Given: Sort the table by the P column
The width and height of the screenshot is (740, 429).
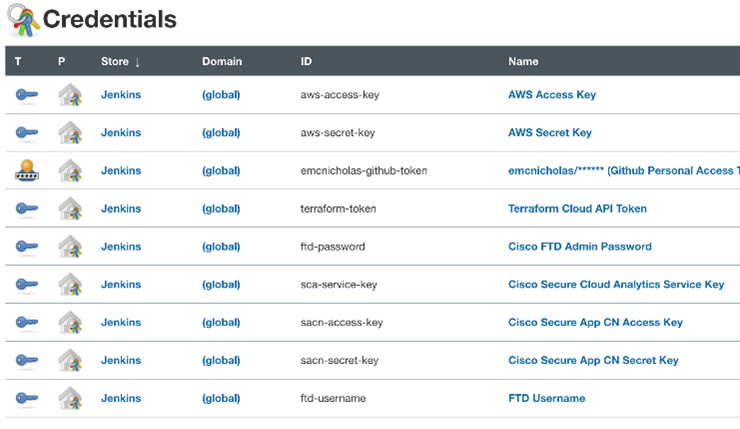Looking at the screenshot, I should click(x=61, y=61).
